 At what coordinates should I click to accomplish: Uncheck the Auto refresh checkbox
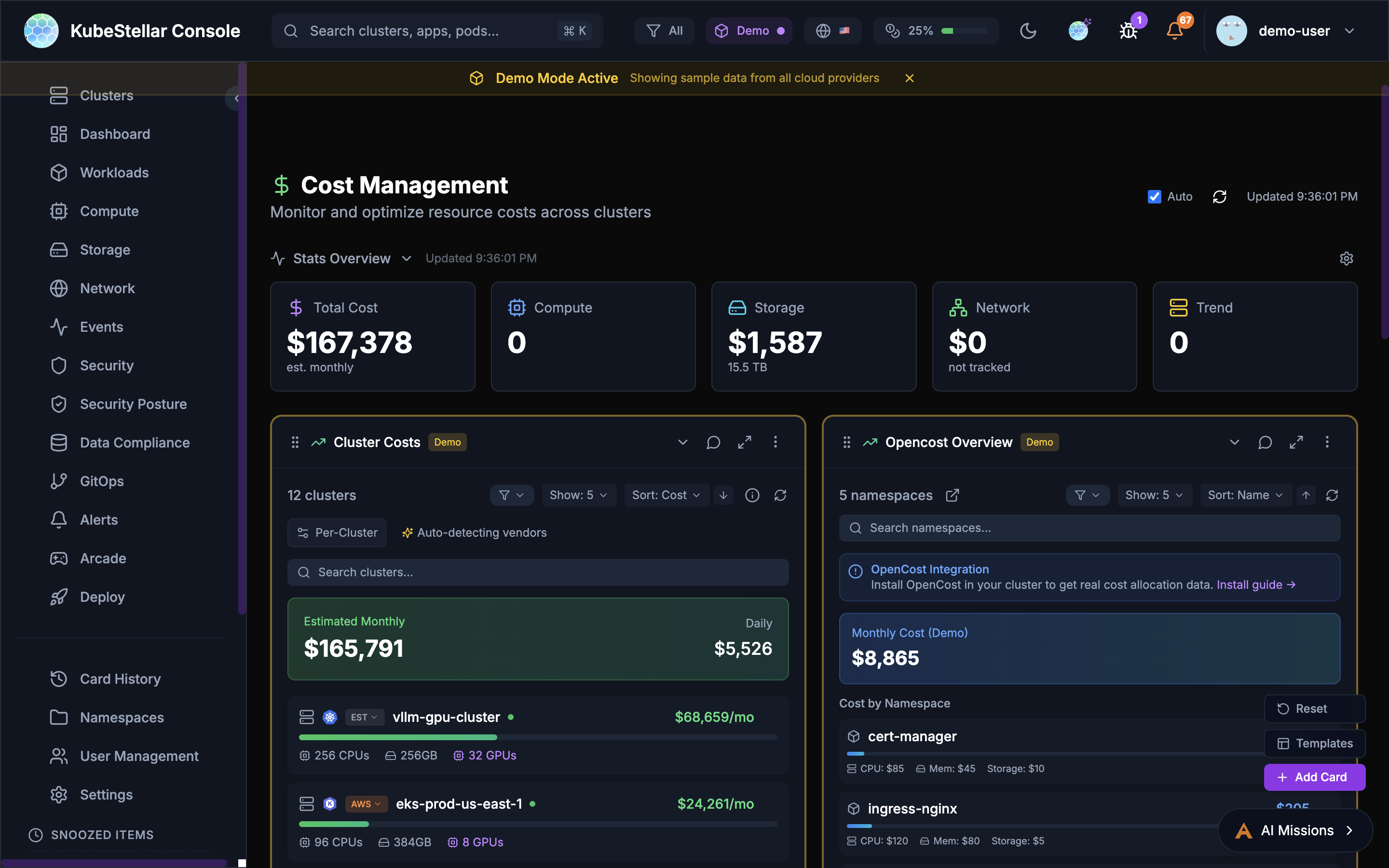tap(1155, 196)
